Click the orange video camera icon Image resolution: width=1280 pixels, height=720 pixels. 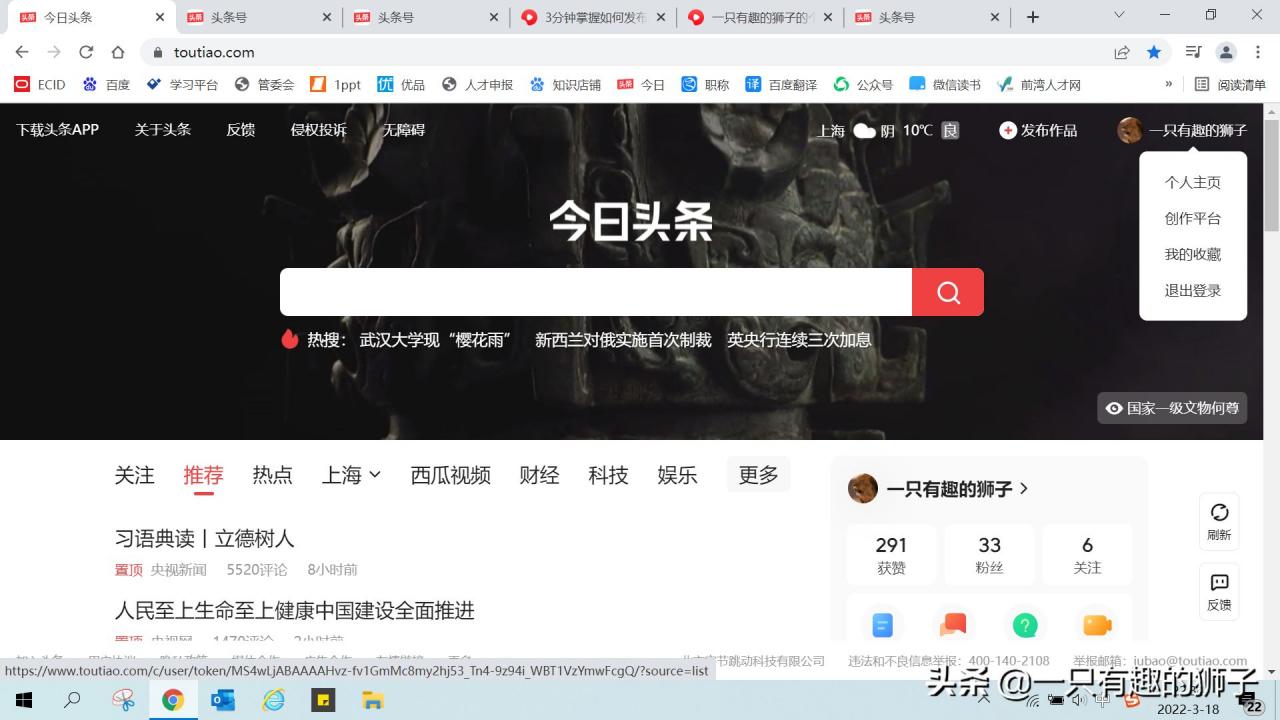click(1097, 626)
